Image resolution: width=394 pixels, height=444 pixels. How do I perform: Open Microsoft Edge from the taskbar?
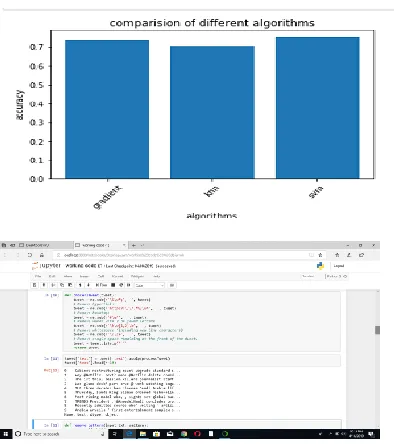(129, 434)
